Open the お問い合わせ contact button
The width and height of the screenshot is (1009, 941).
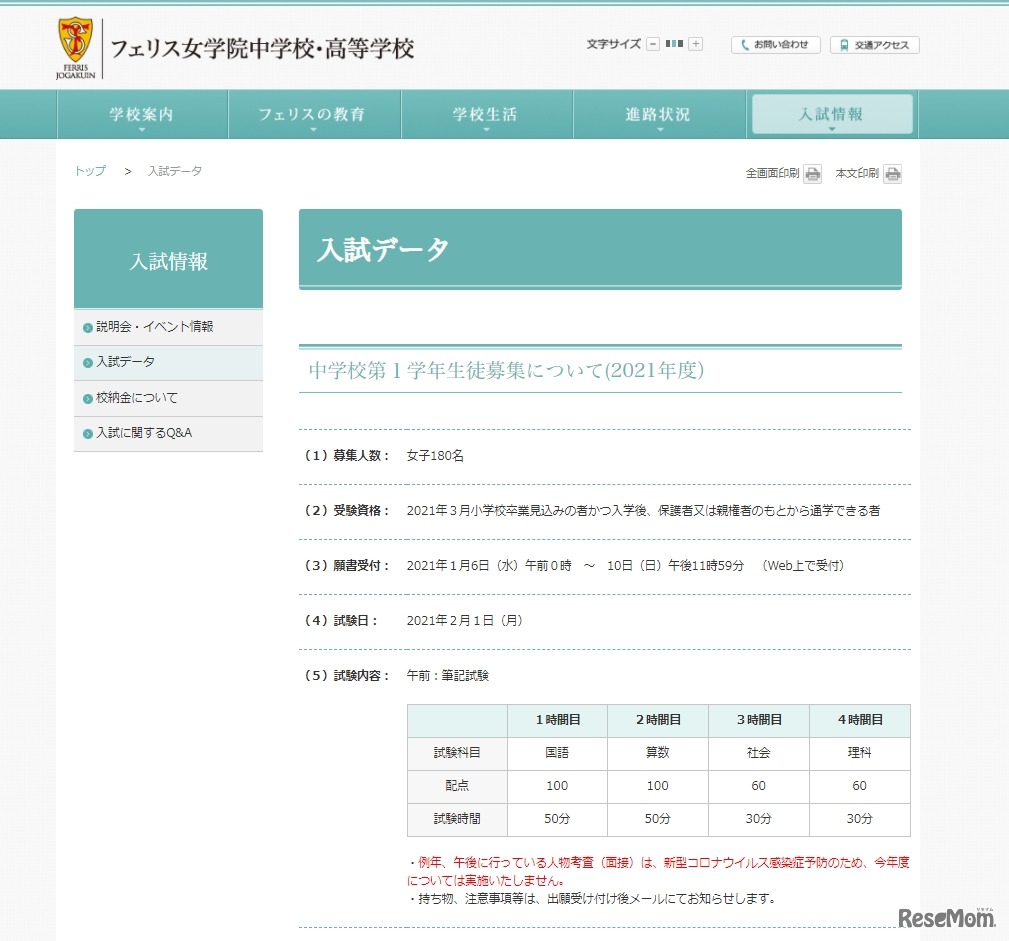pos(775,45)
